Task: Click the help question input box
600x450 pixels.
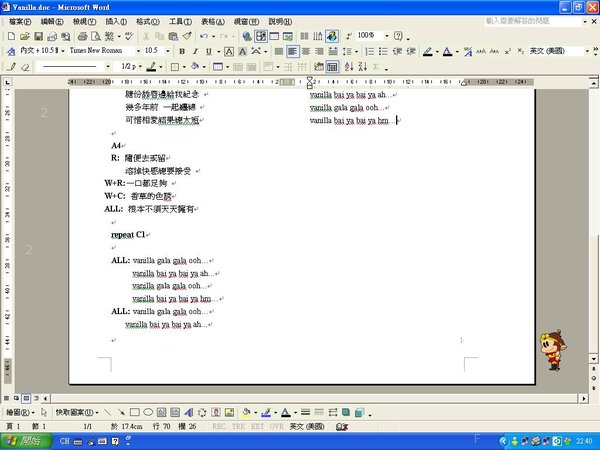Action: click(530, 21)
